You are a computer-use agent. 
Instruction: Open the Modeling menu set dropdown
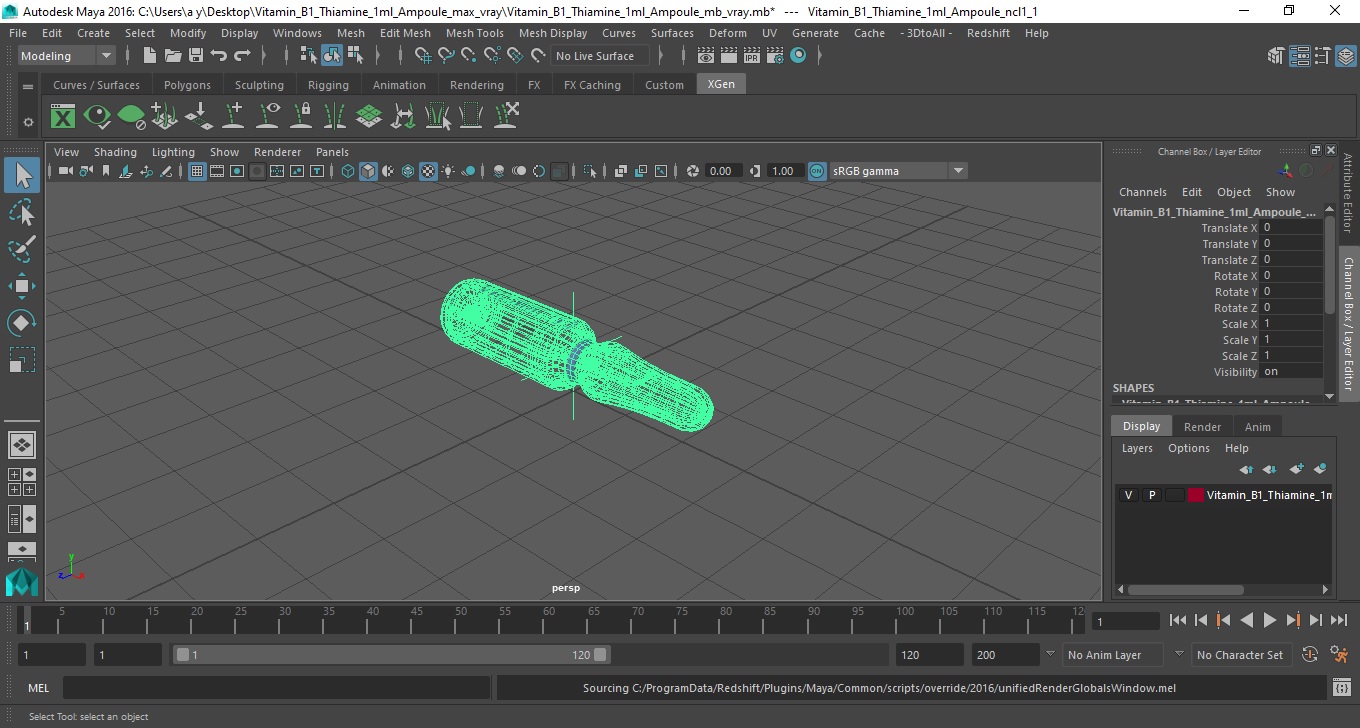tap(66, 56)
